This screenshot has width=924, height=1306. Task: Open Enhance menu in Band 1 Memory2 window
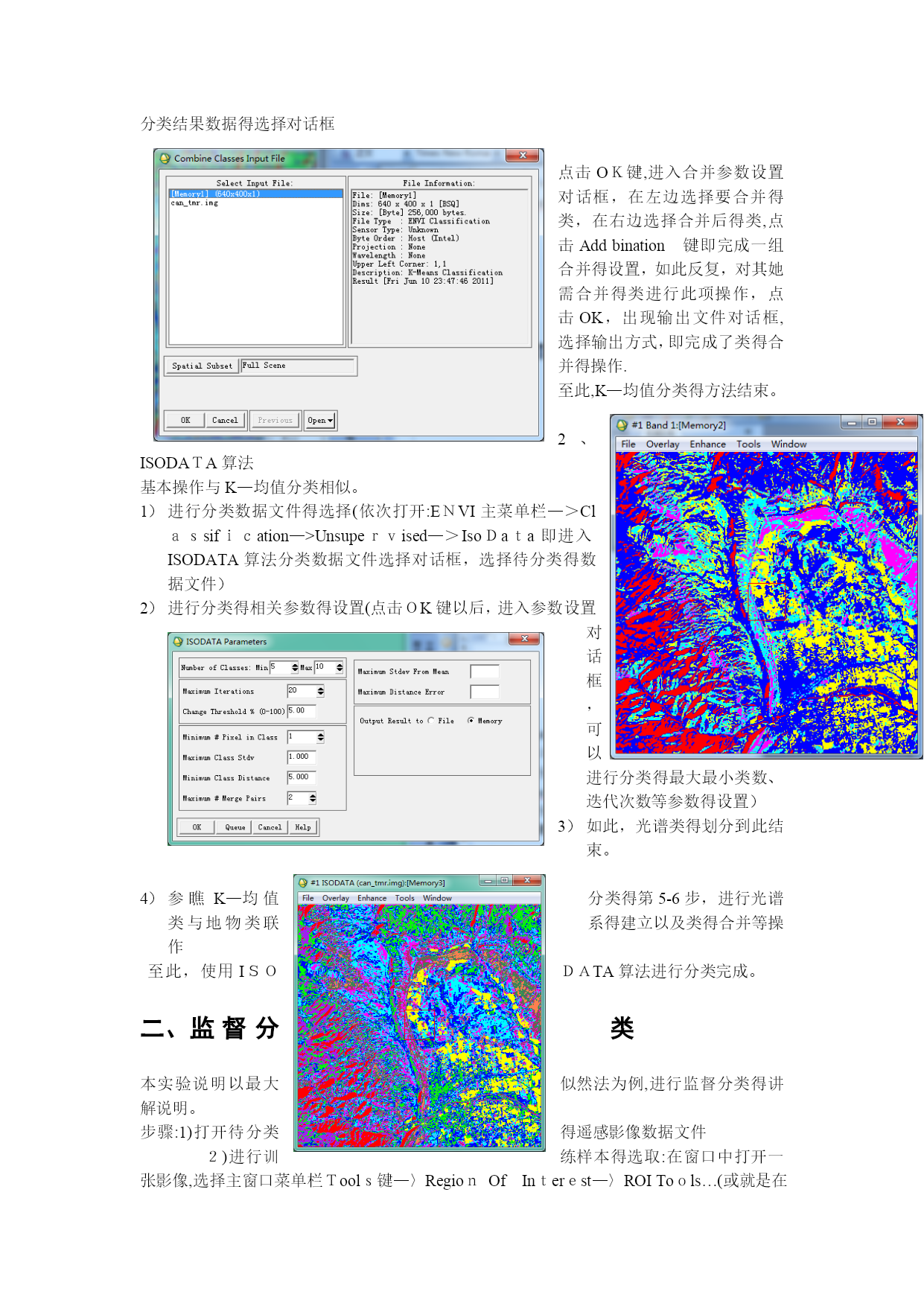click(708, 445)
